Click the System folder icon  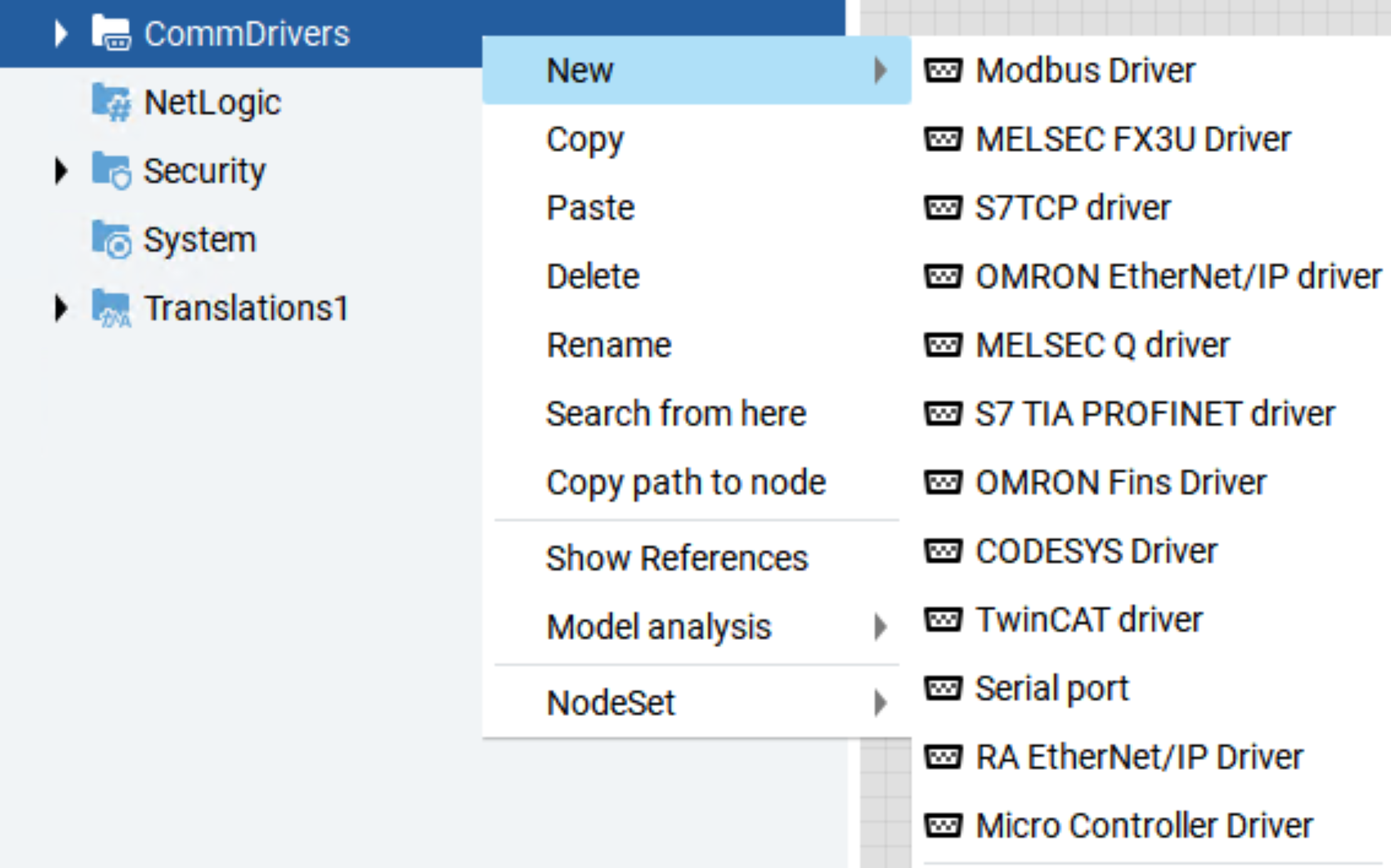[111, 239]
